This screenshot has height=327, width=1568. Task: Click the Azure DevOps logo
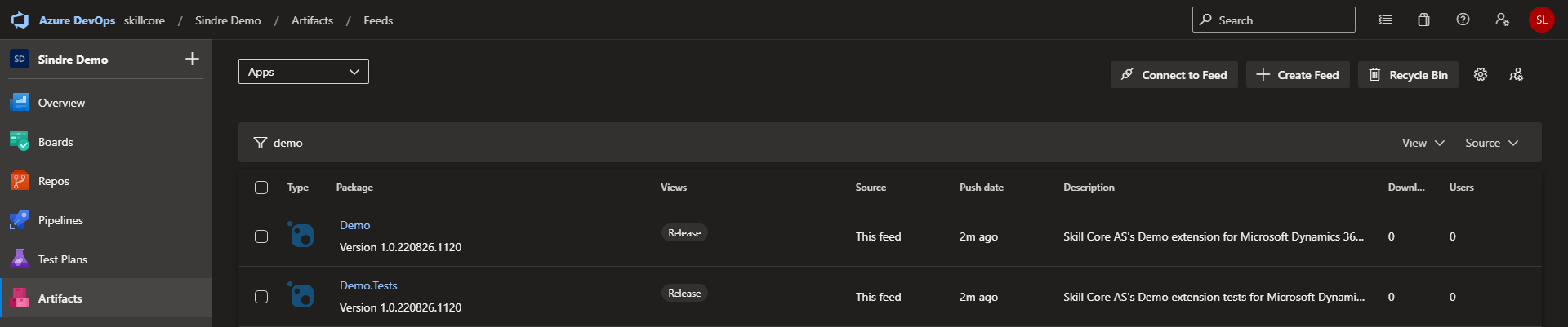pos(20,20)
